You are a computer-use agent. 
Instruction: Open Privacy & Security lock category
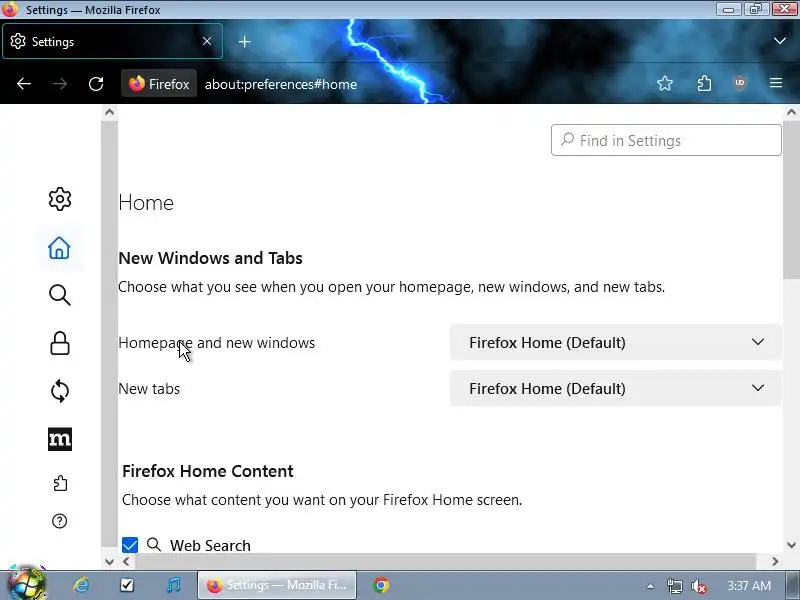(x=60, y=343)
